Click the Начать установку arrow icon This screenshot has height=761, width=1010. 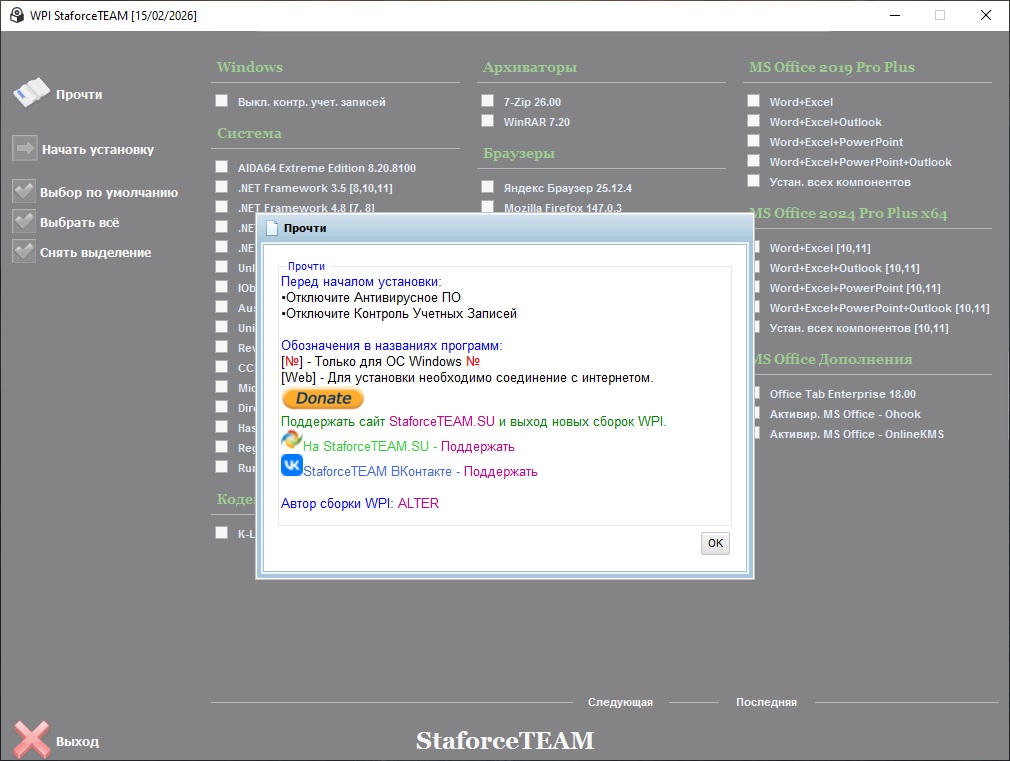pos(25,149)
